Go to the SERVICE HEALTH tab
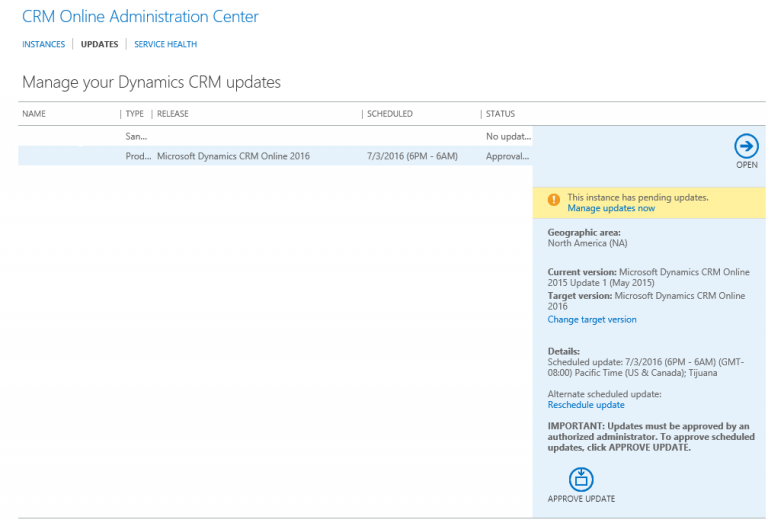768x520 pixels. (x=166, y=44)
